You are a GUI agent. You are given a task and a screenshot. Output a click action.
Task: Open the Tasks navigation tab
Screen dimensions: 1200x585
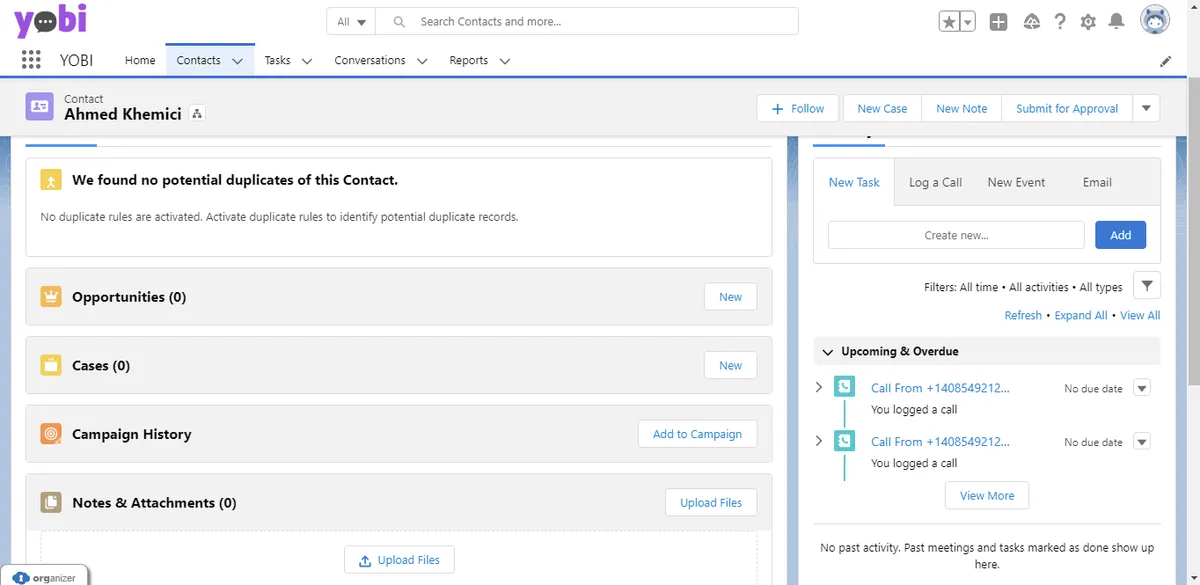277,60
